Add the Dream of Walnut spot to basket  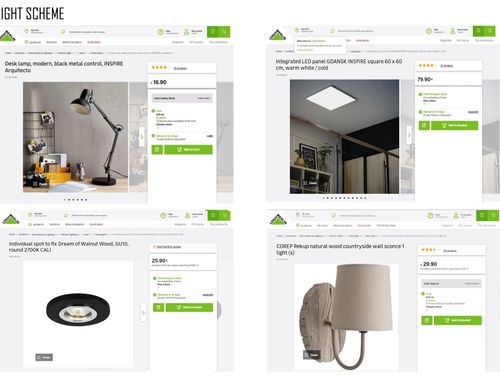click(x=189, y=307)
